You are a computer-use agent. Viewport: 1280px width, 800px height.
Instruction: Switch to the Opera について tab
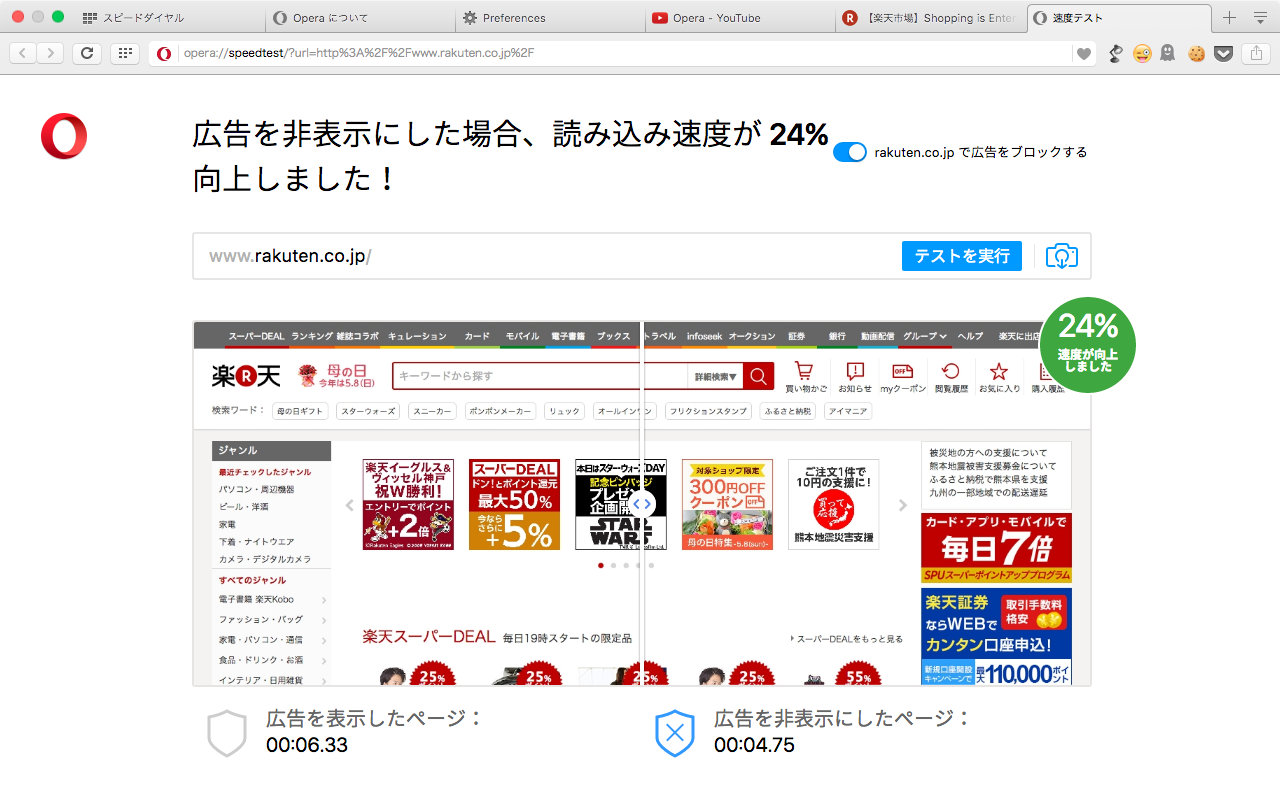tap(358, 18)
